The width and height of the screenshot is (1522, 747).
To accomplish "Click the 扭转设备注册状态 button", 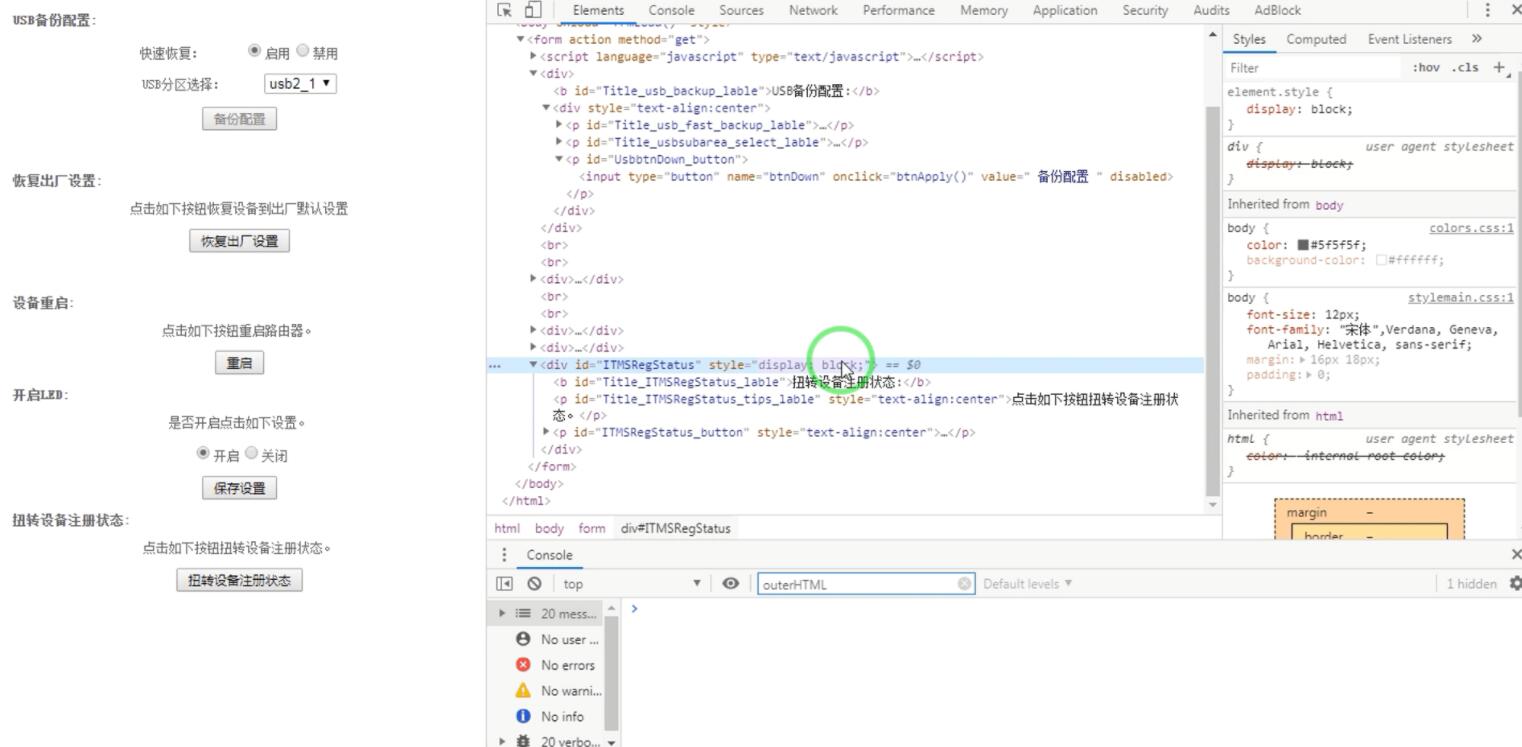I will (x=240, y=581).
